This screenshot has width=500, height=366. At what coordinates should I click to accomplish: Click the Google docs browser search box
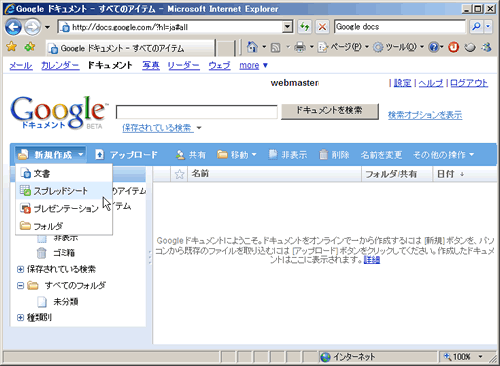point(400,27)
